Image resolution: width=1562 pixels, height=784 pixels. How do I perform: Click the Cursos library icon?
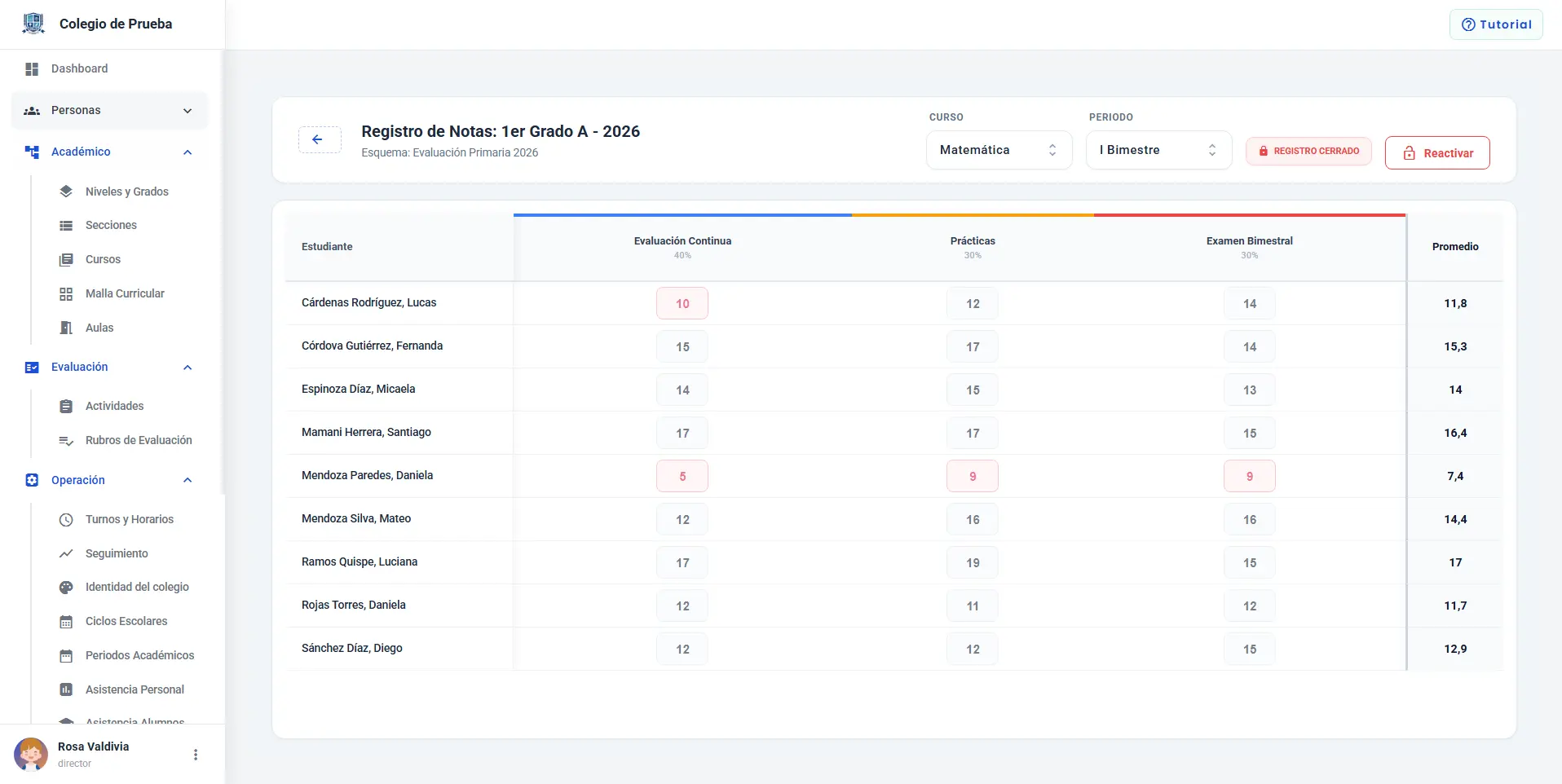coord(66,260)
